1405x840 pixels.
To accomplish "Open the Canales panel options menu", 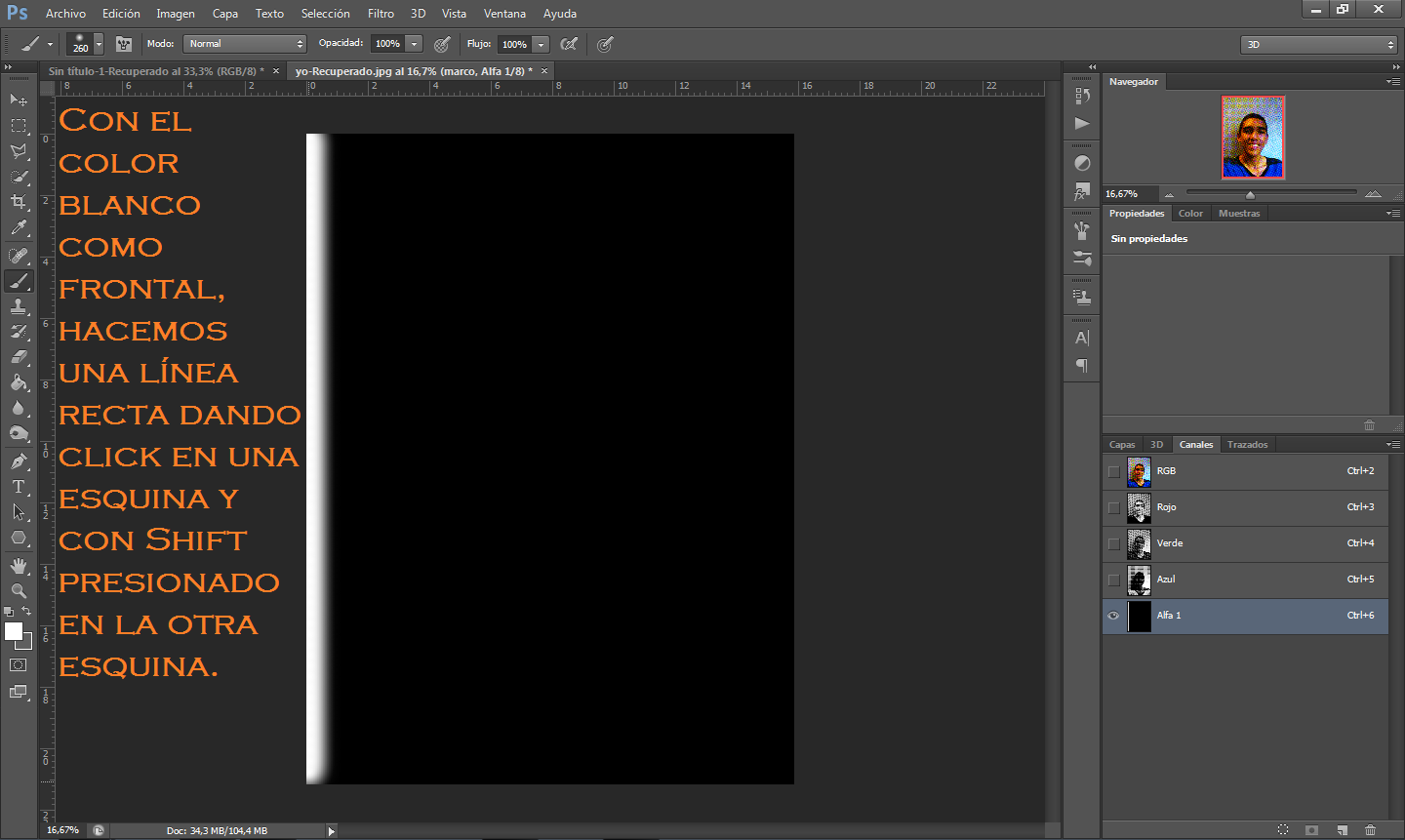I will point(1392,444).
